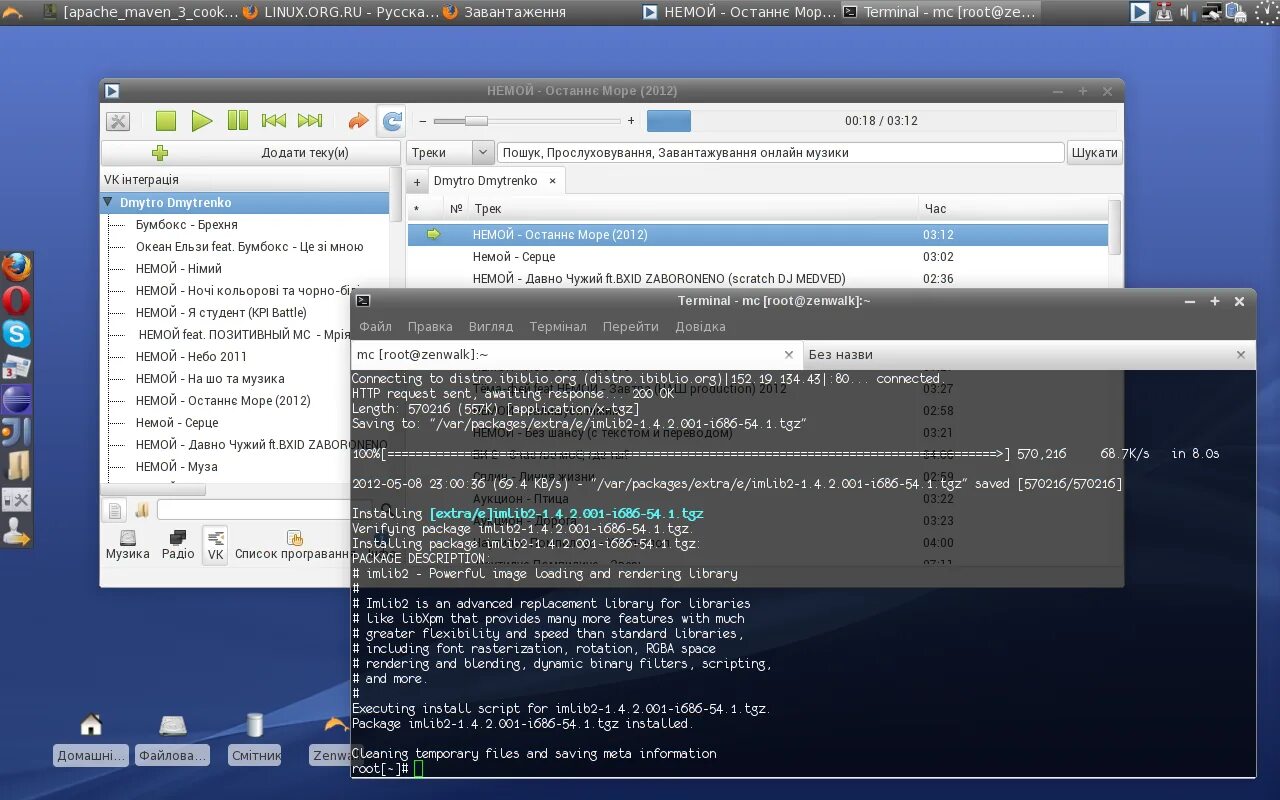Open the Смітник trash desktop icon
The height and width of the screenshot is (800, 1280).
pyautogui.click(x=255, y=738)
